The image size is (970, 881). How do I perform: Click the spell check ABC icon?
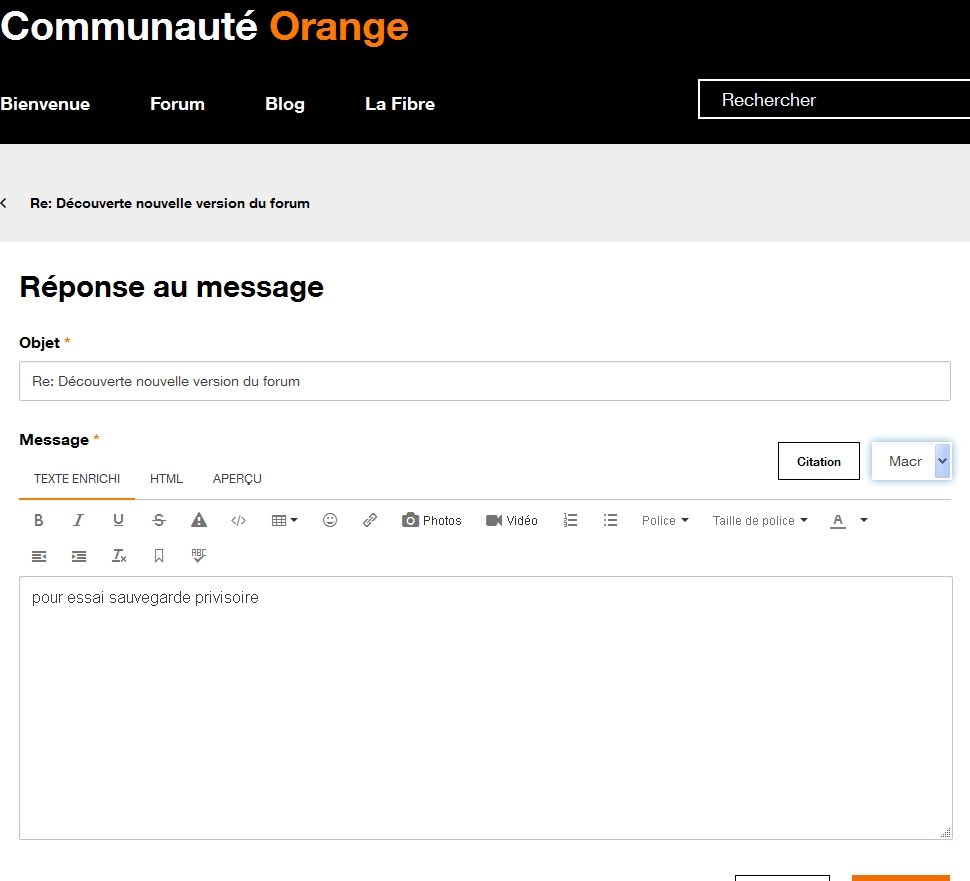pos(199,555)
